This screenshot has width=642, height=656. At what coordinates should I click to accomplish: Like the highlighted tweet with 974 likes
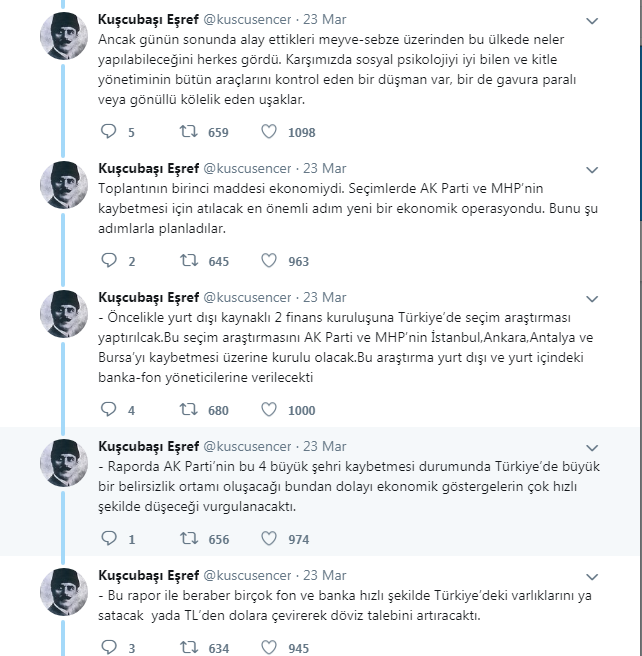269,538
